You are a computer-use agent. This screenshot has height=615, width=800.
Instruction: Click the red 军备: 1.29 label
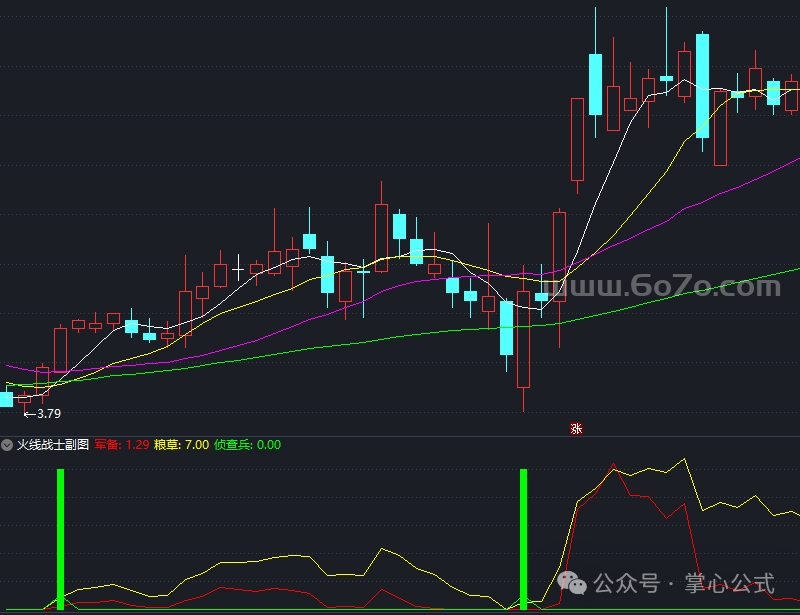122,445
